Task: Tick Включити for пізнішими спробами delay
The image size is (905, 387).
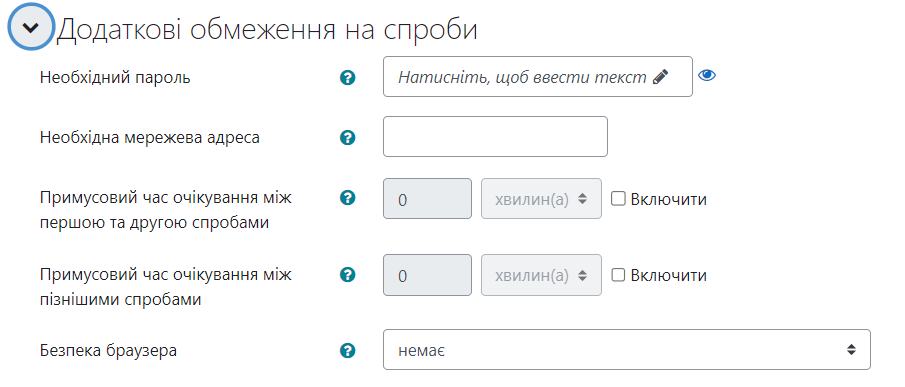Action: pos(618,275)
